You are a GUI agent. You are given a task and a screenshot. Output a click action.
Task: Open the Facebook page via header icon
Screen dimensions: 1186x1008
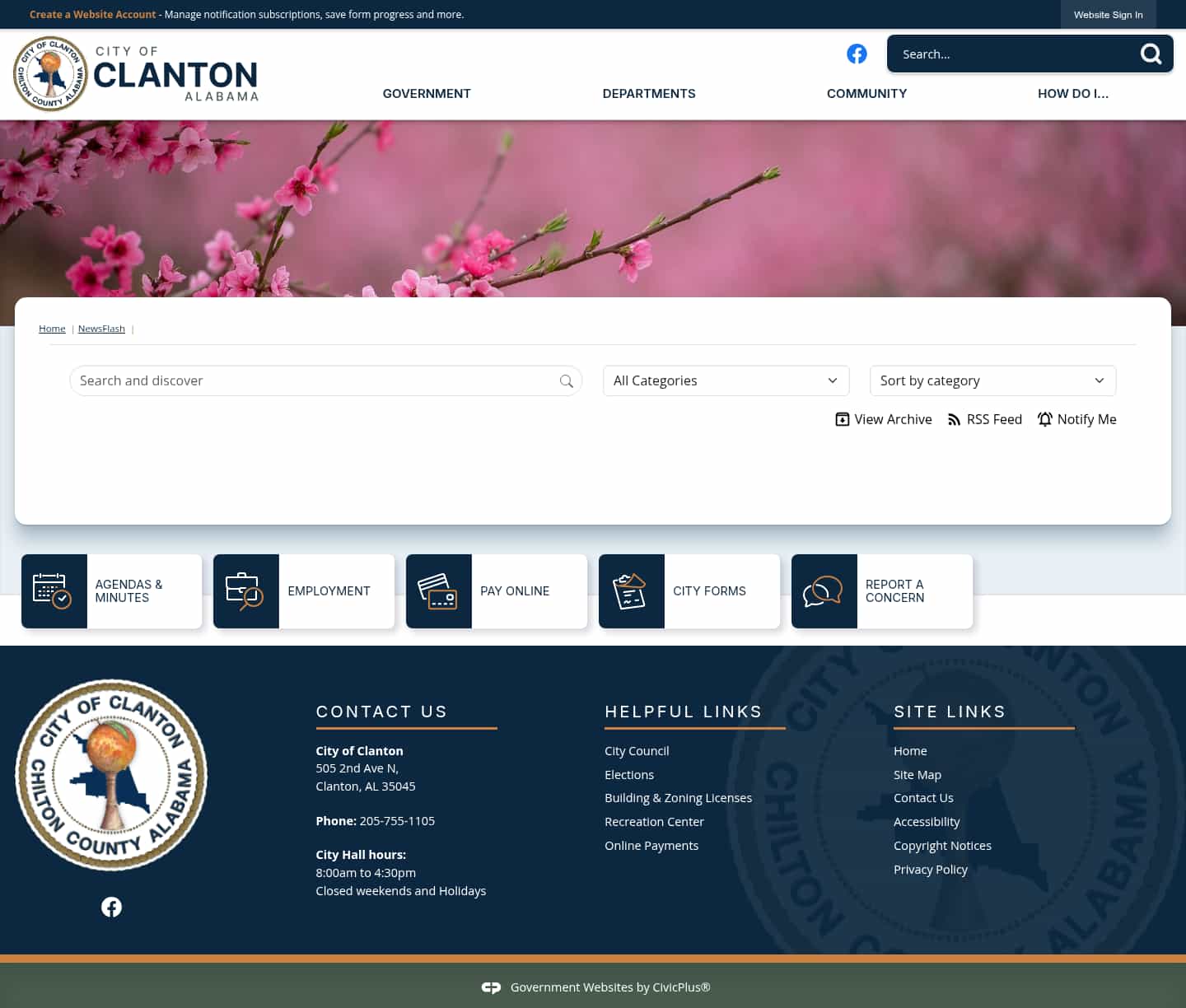point(857,54)
